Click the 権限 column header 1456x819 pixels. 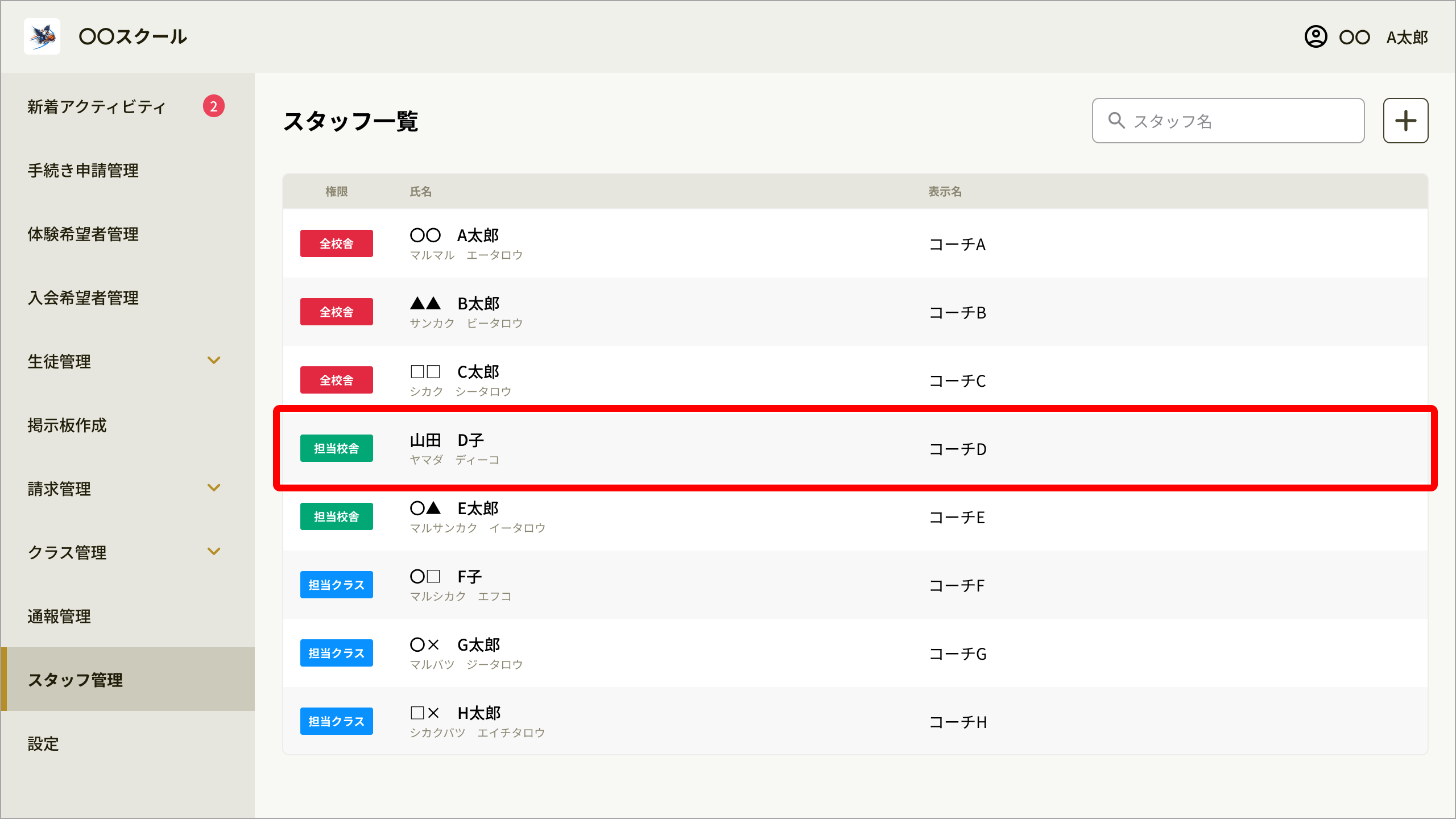tap(337, 192)
